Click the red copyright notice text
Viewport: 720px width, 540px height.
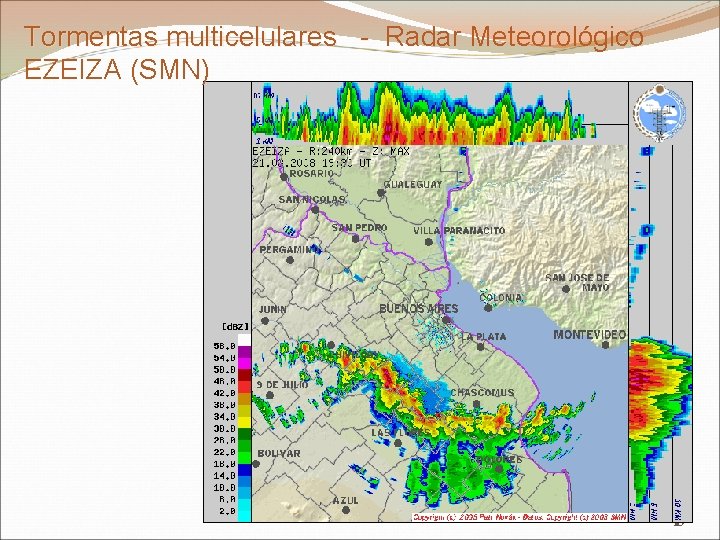520,517
